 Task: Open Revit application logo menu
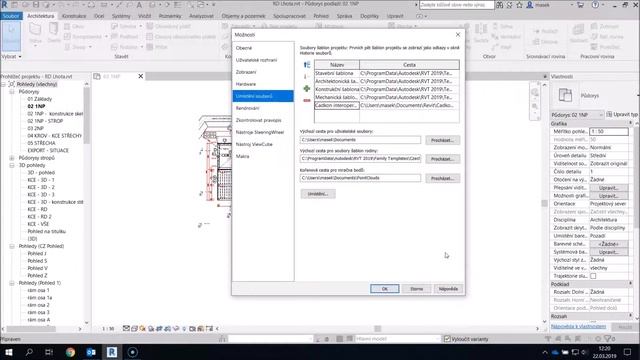point(4,5)
